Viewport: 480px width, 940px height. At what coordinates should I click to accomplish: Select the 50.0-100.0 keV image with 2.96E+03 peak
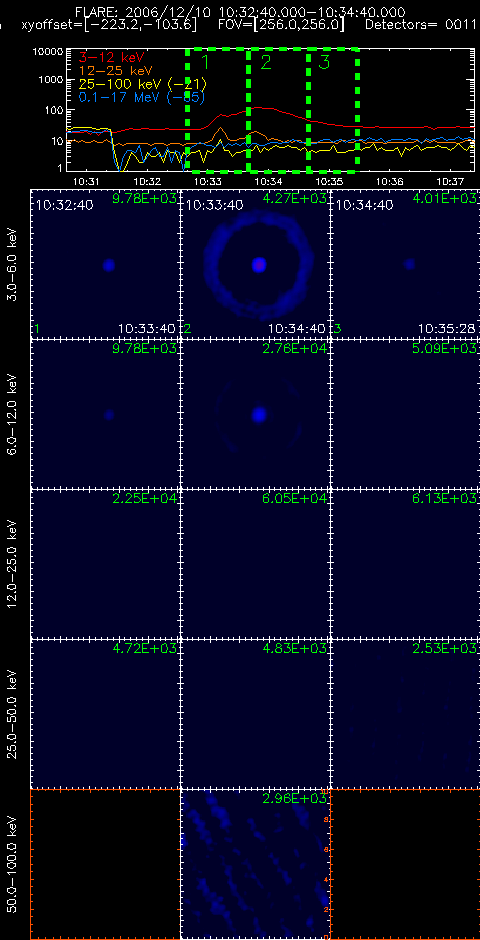pos(255,864)
